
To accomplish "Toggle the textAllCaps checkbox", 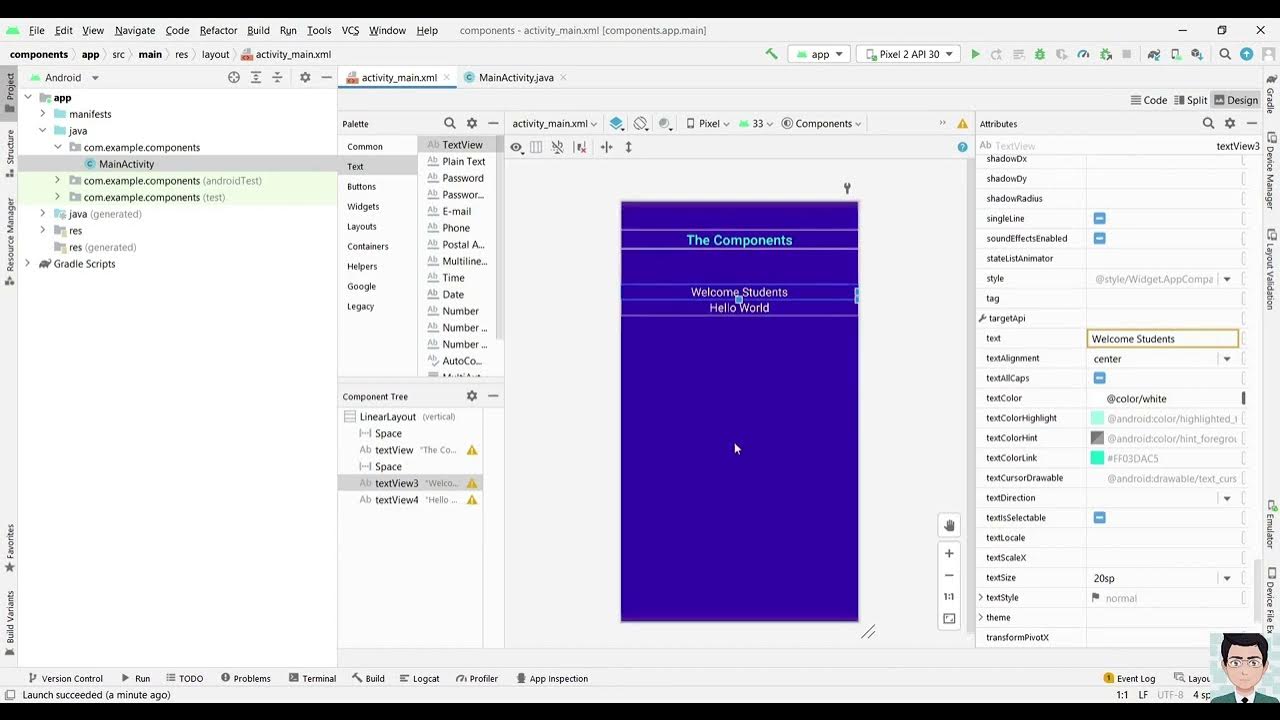I will tap(1099, 378).
